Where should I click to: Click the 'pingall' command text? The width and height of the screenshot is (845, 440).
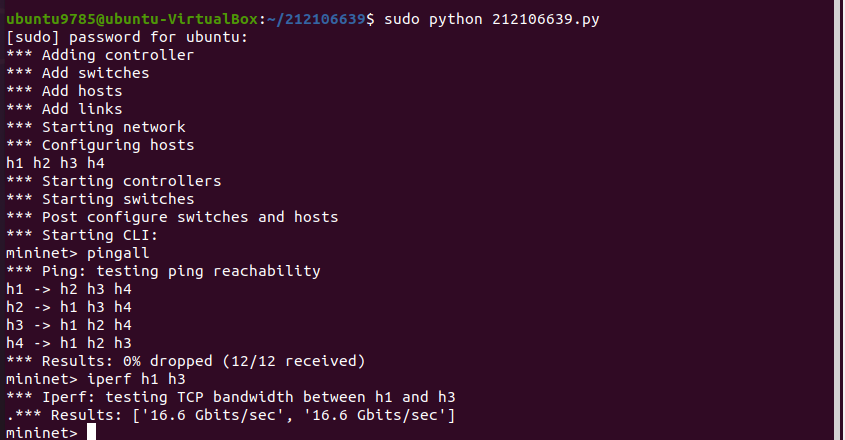click(118, 253)
